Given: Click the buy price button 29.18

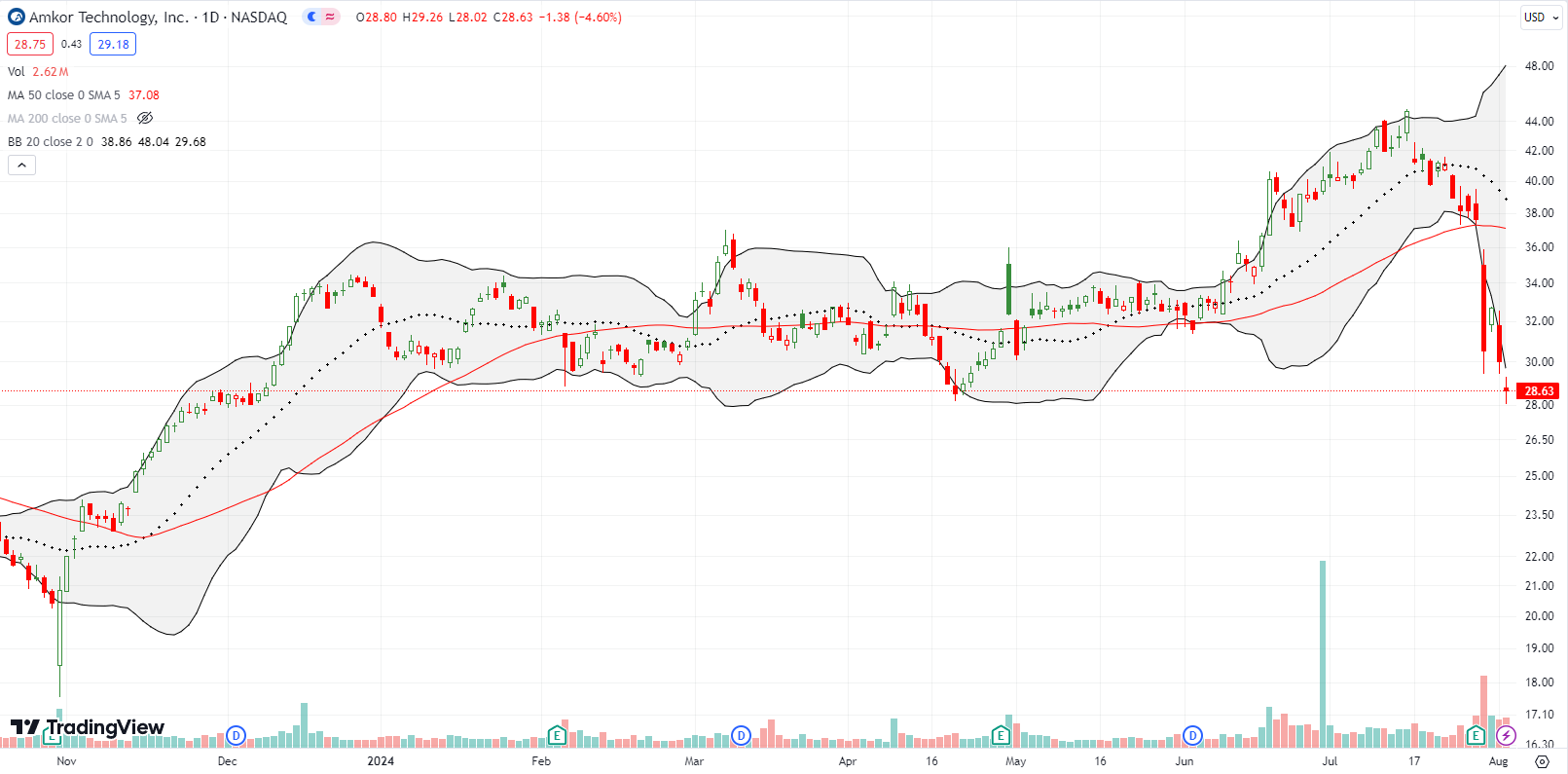Looking at the screenshot, I should click(x=113, y=44).
